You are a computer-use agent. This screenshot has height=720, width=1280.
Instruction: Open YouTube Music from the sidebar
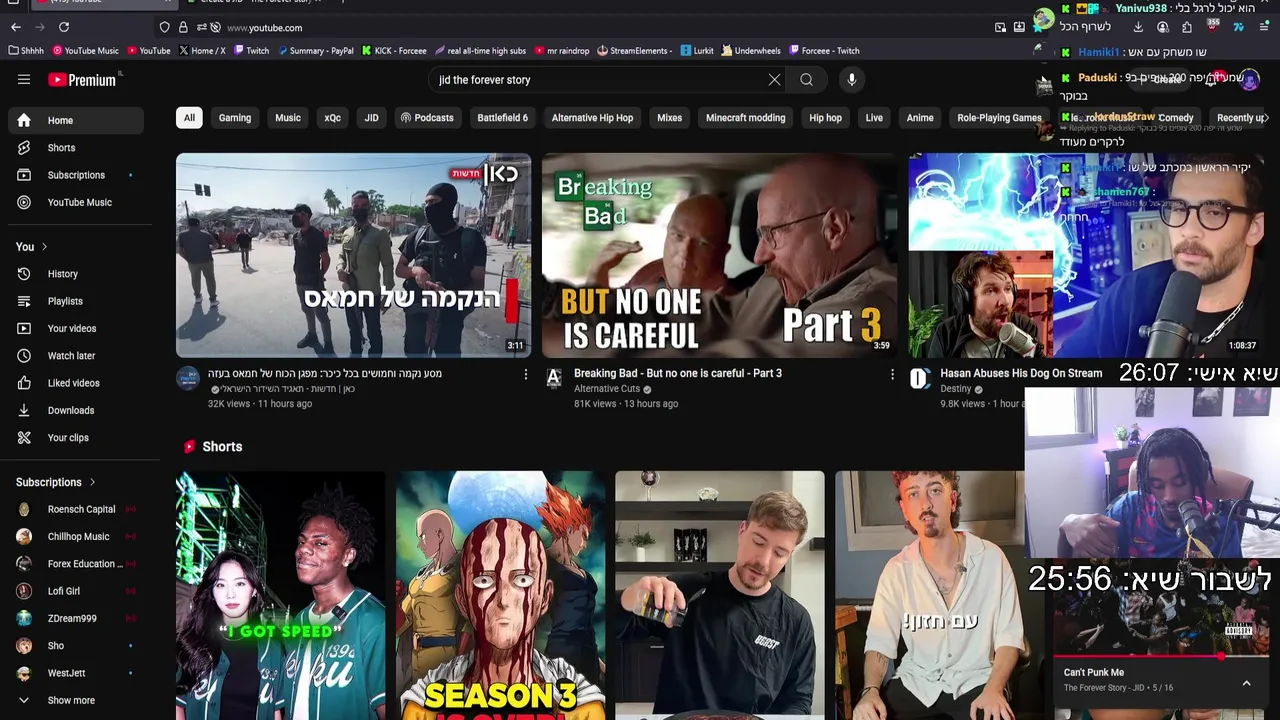pos(76,202)
